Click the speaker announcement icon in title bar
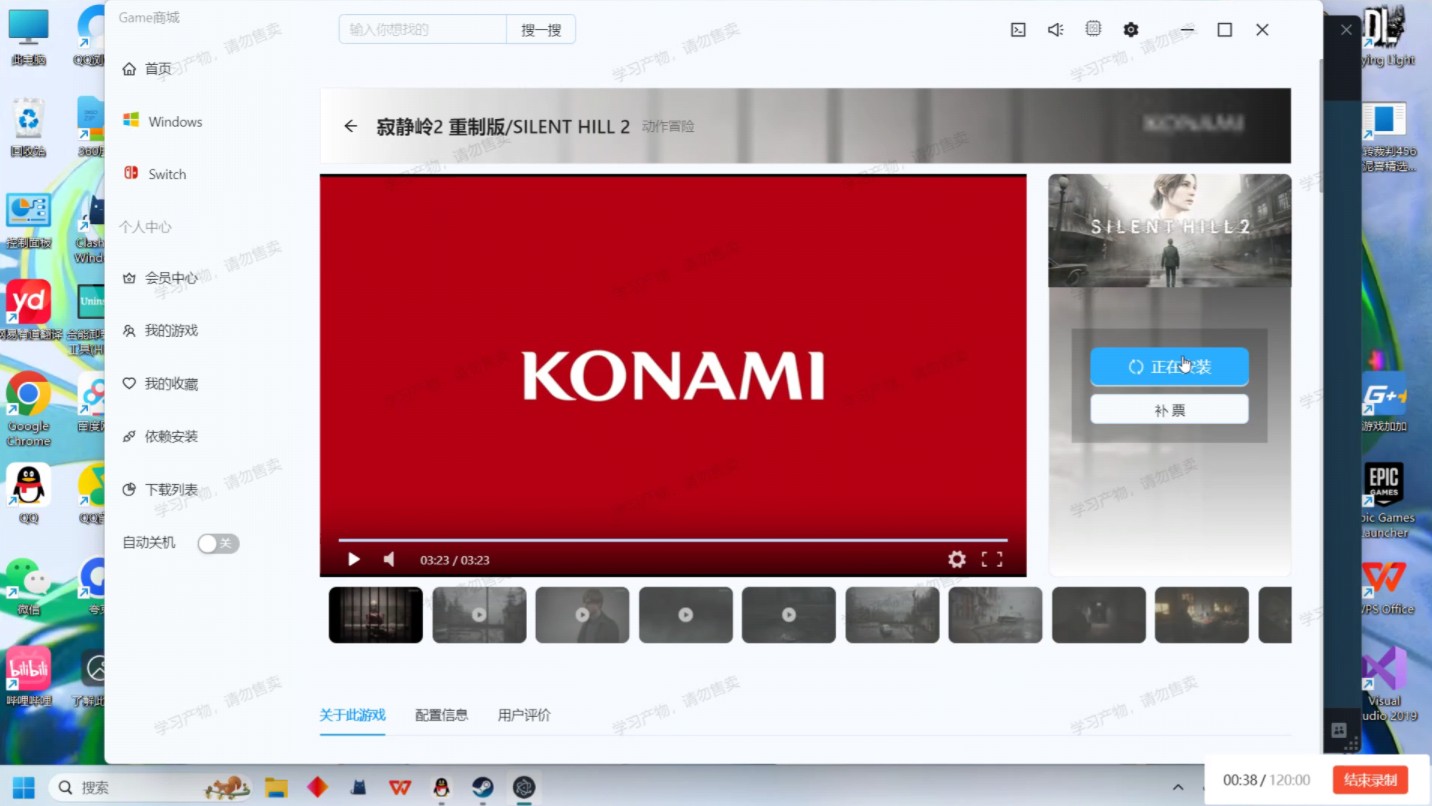 pyautogui.click(x=1055, y=30)
